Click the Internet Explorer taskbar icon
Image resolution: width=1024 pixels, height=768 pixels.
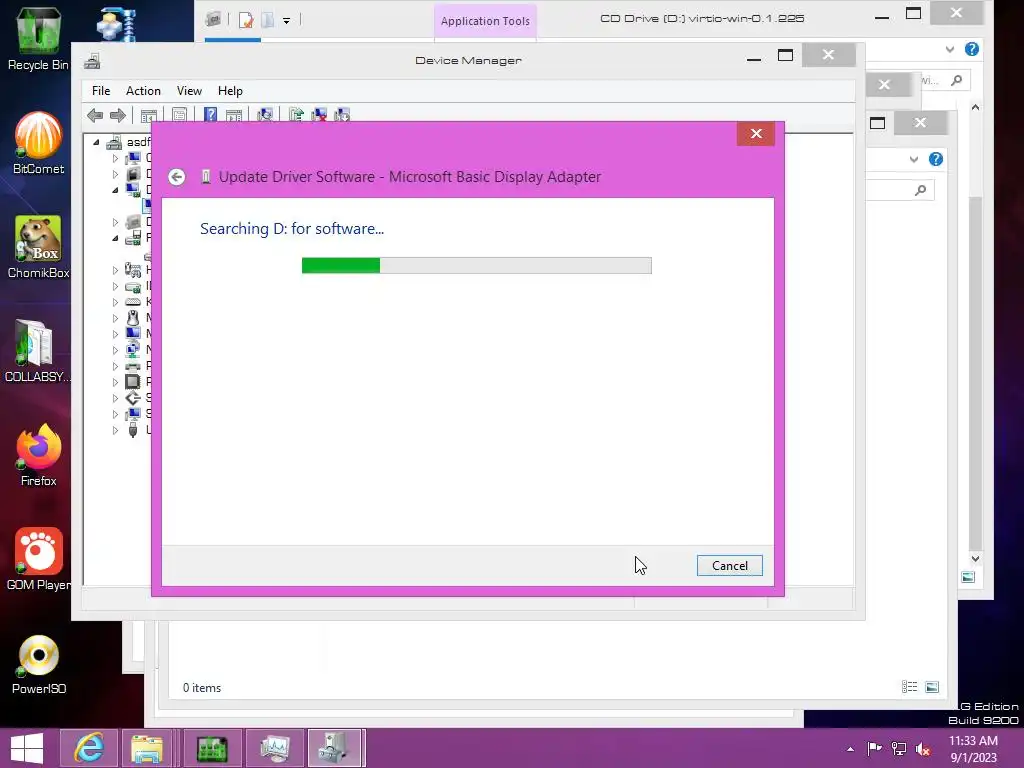point(89,748)
